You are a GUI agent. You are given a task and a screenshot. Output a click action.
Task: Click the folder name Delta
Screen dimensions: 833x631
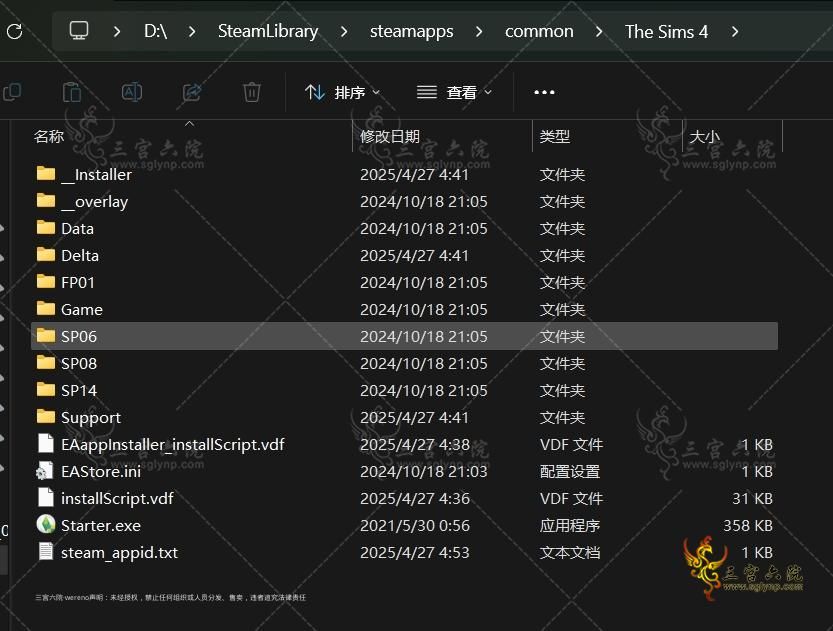pos(80,255)
